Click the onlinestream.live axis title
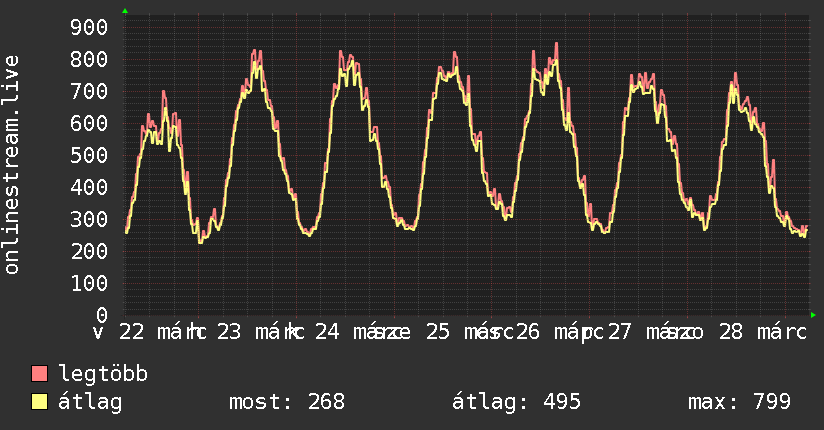Image resolution: width=824 pixels, height=430 pixels. [11, 165]
